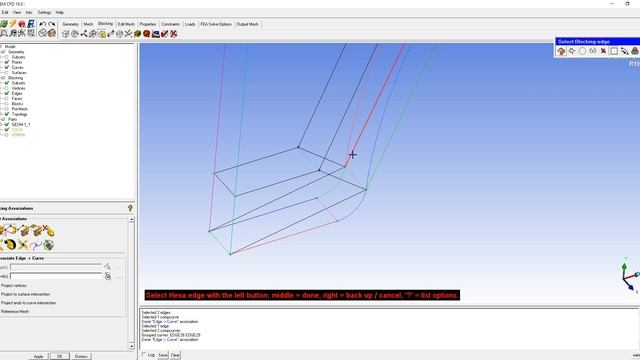Click the Pre-Mesh Quality red sphere icon

click(147, 34)
